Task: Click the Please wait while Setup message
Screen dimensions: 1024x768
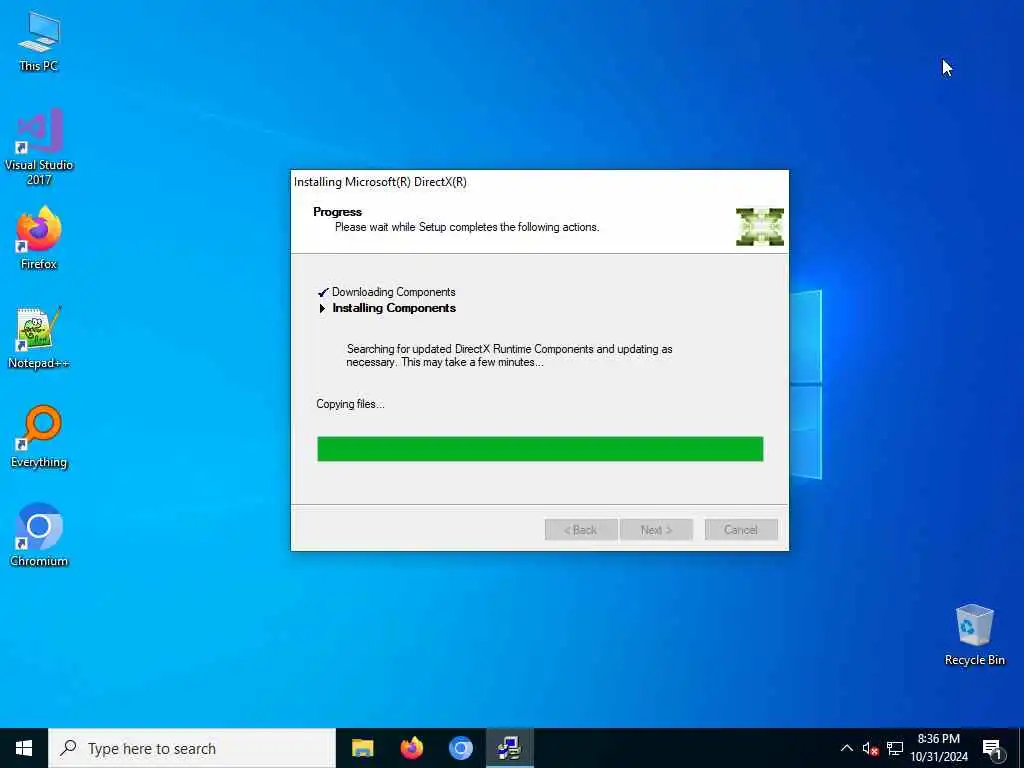Action: (467, 227)
